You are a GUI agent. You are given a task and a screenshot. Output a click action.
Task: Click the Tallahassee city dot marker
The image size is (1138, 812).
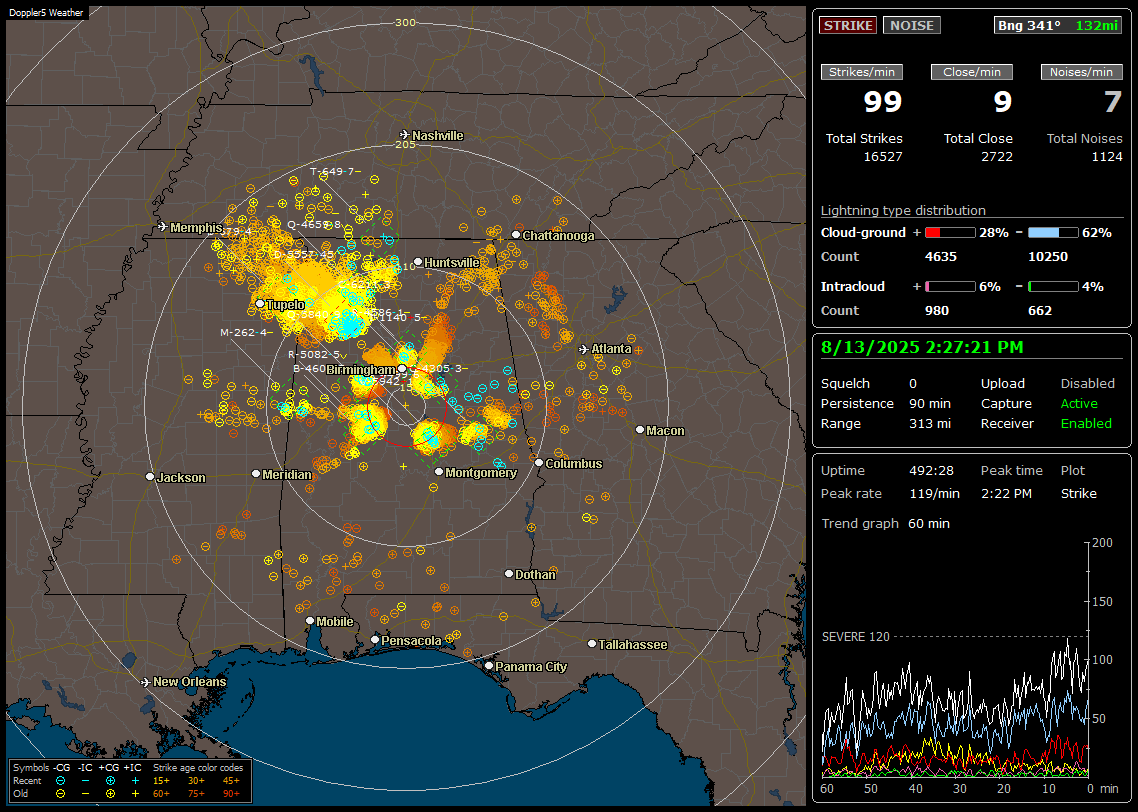point(592,644)
